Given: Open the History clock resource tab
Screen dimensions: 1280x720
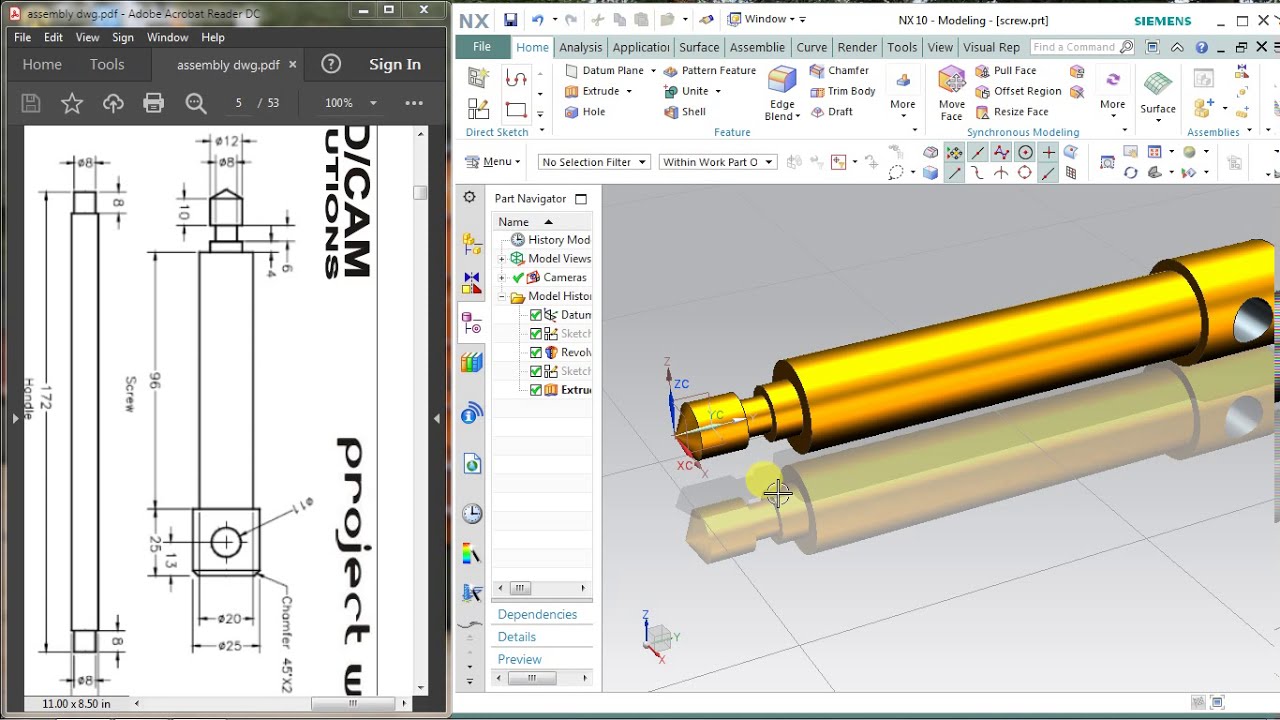Looking at the screenshot, I should click(x=472, y=514).
